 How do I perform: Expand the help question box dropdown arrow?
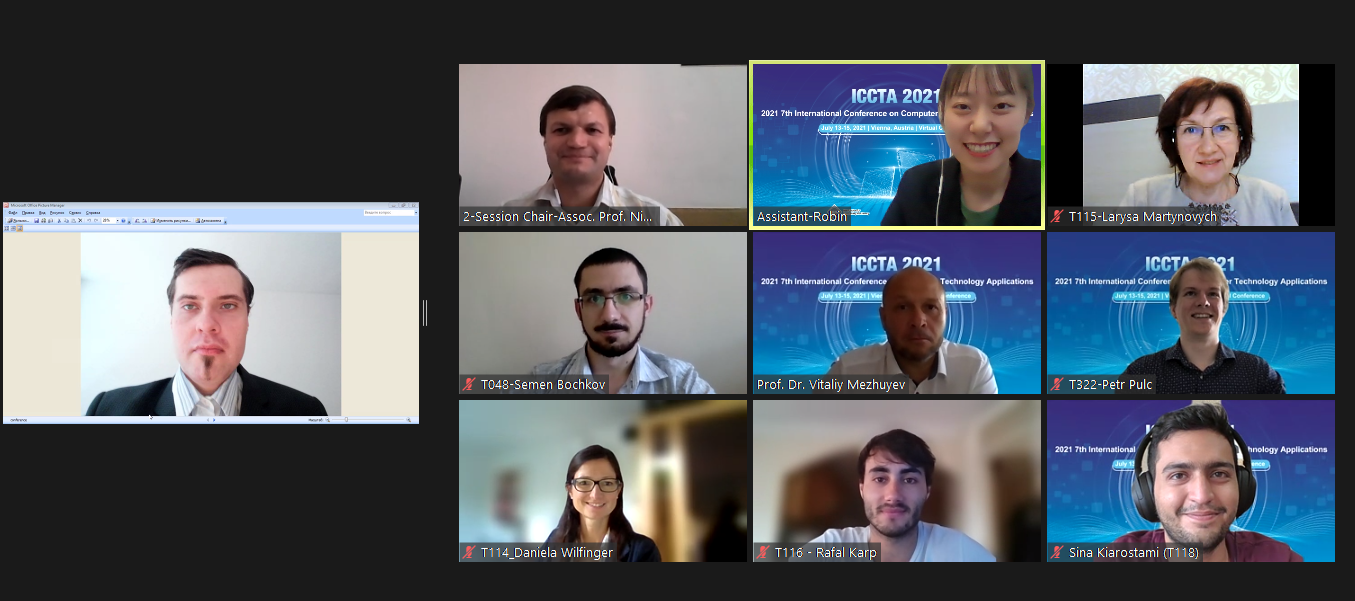click(416, 212)
